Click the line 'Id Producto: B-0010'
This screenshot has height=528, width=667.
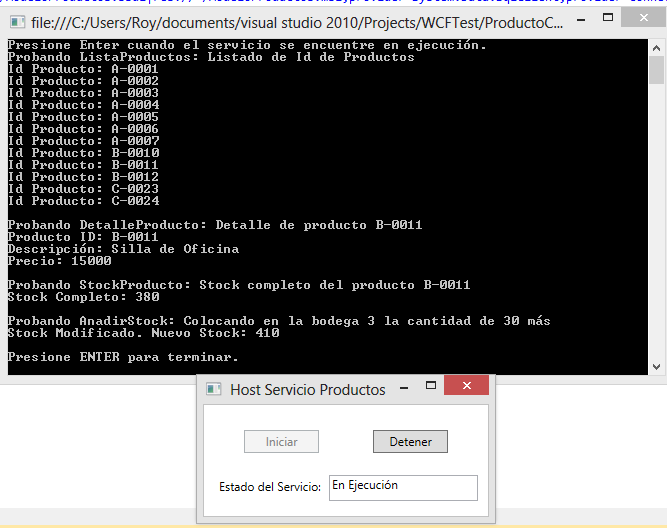pos(83,153)
